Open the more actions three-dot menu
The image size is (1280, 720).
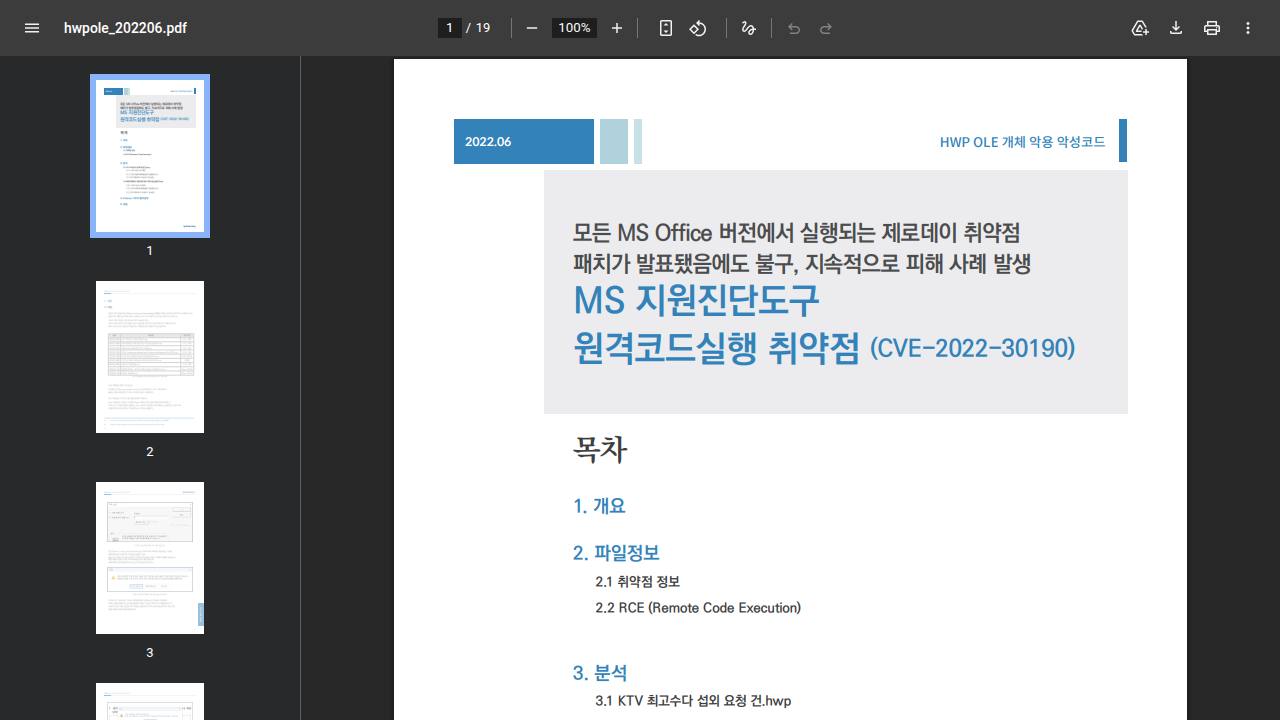click(x=1248, y=28)
